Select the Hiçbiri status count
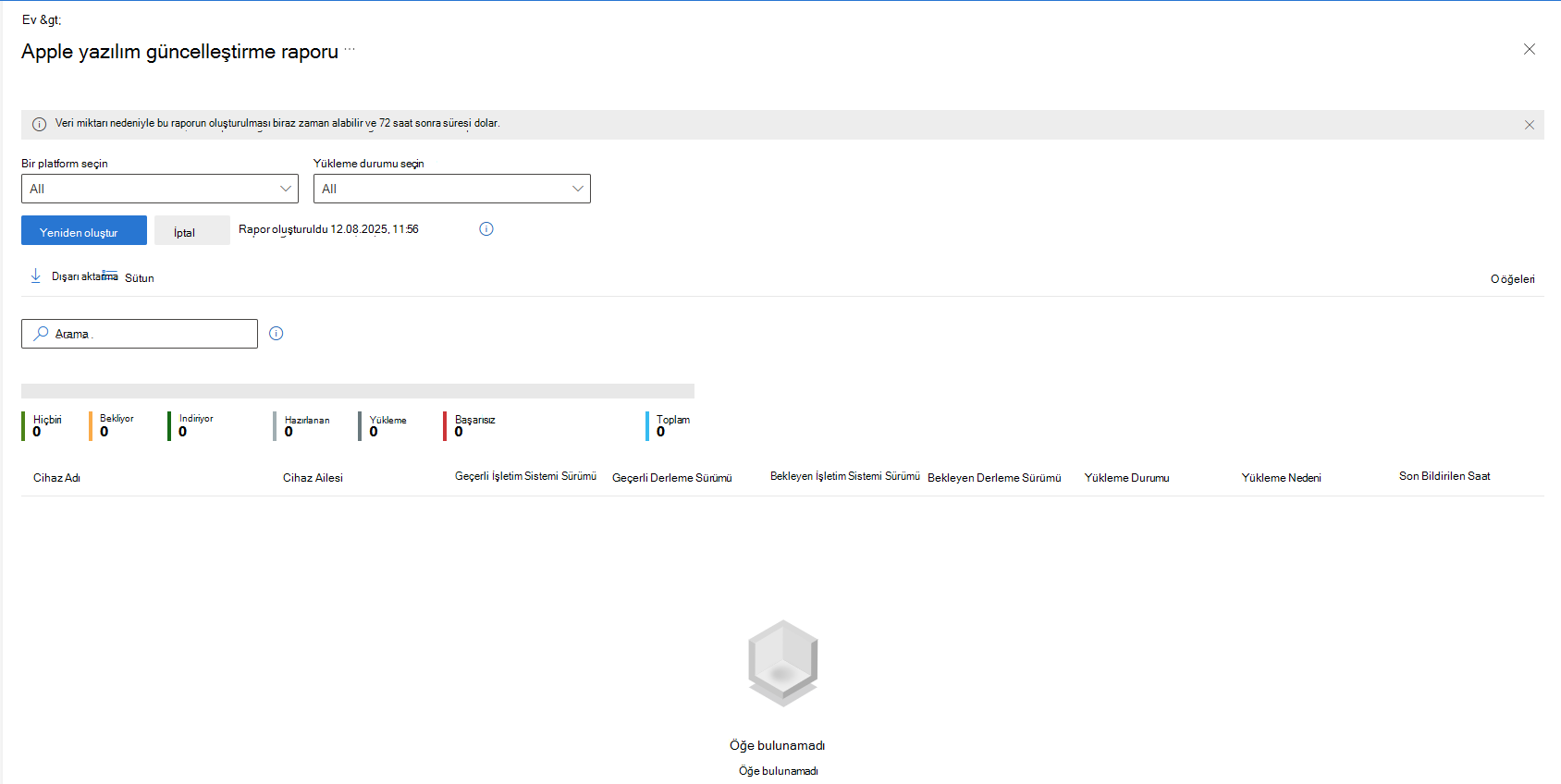Screen dimensions: 1561x784 [43, 425]
